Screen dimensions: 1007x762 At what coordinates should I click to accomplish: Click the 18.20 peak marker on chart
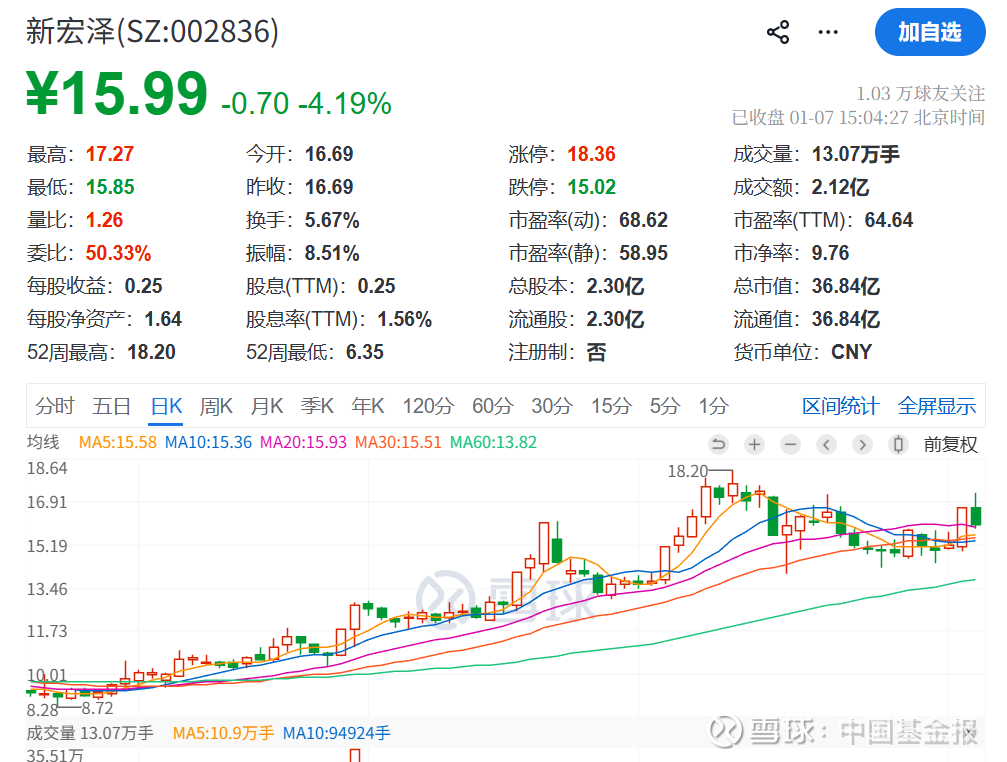687,471
